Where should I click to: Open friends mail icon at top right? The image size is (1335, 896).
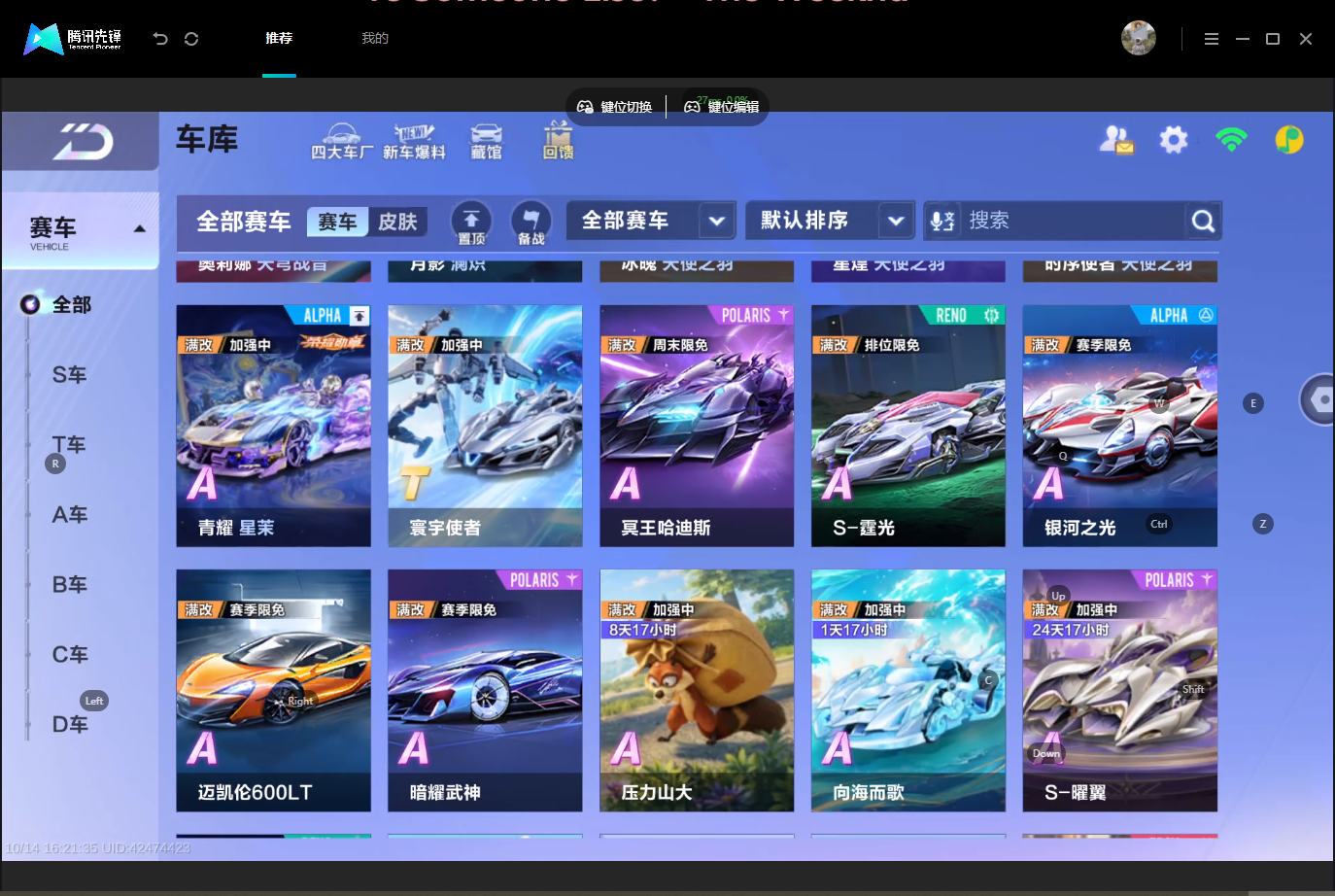pos(1116,141)
